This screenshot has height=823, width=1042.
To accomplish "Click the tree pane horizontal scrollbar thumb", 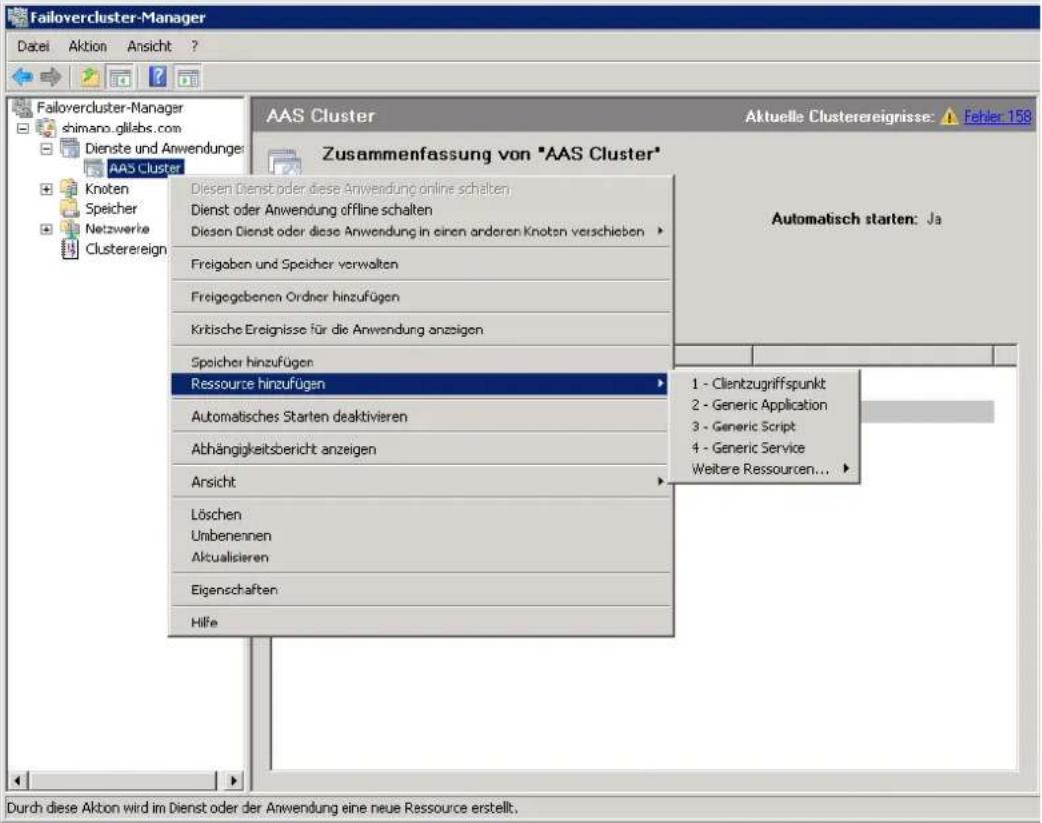I will [122, 780].
